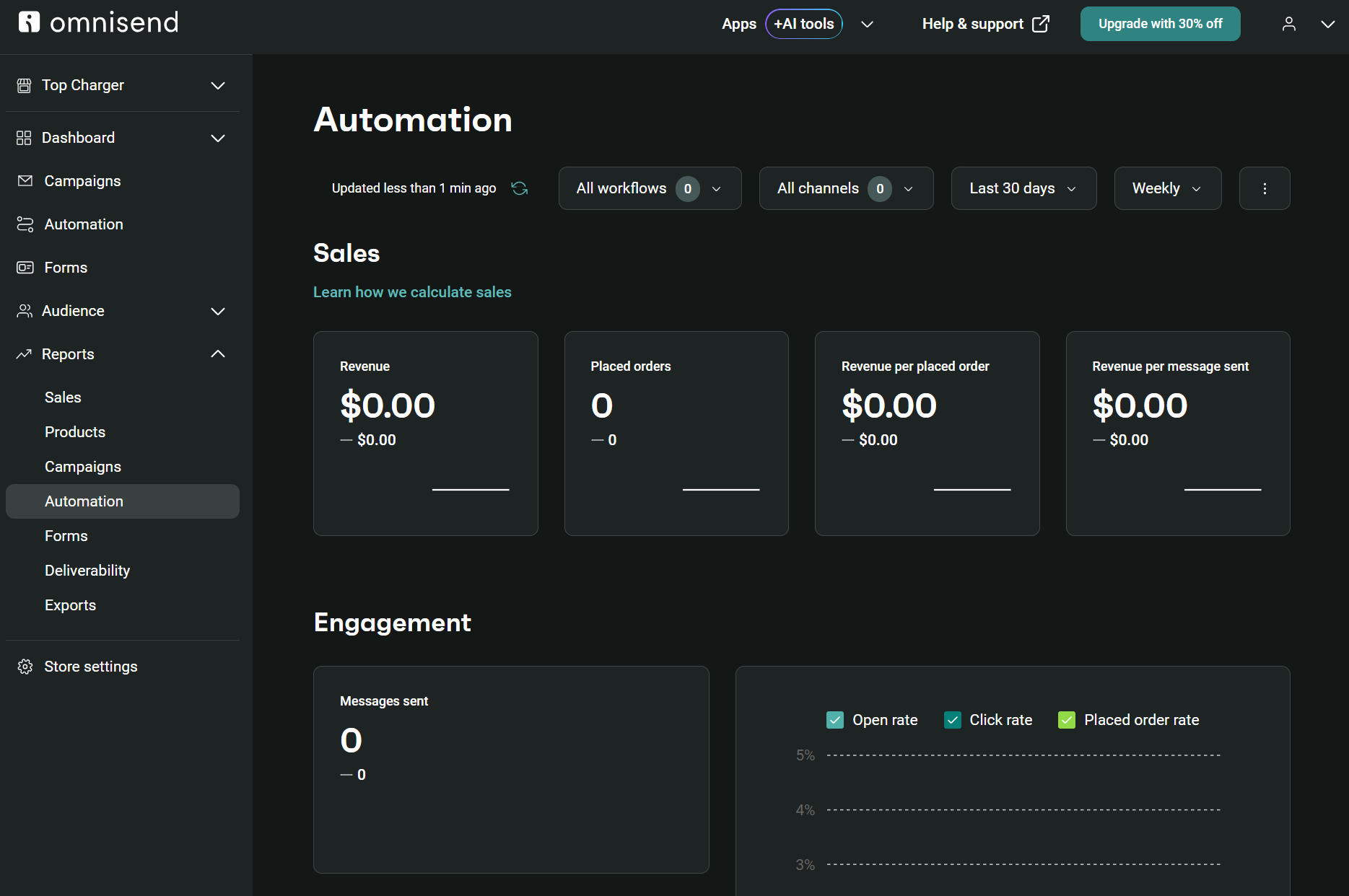Click the Reports trend-line icon
Image resolution: width=1349 pixels, height=896 pixels.
[24, 354]
